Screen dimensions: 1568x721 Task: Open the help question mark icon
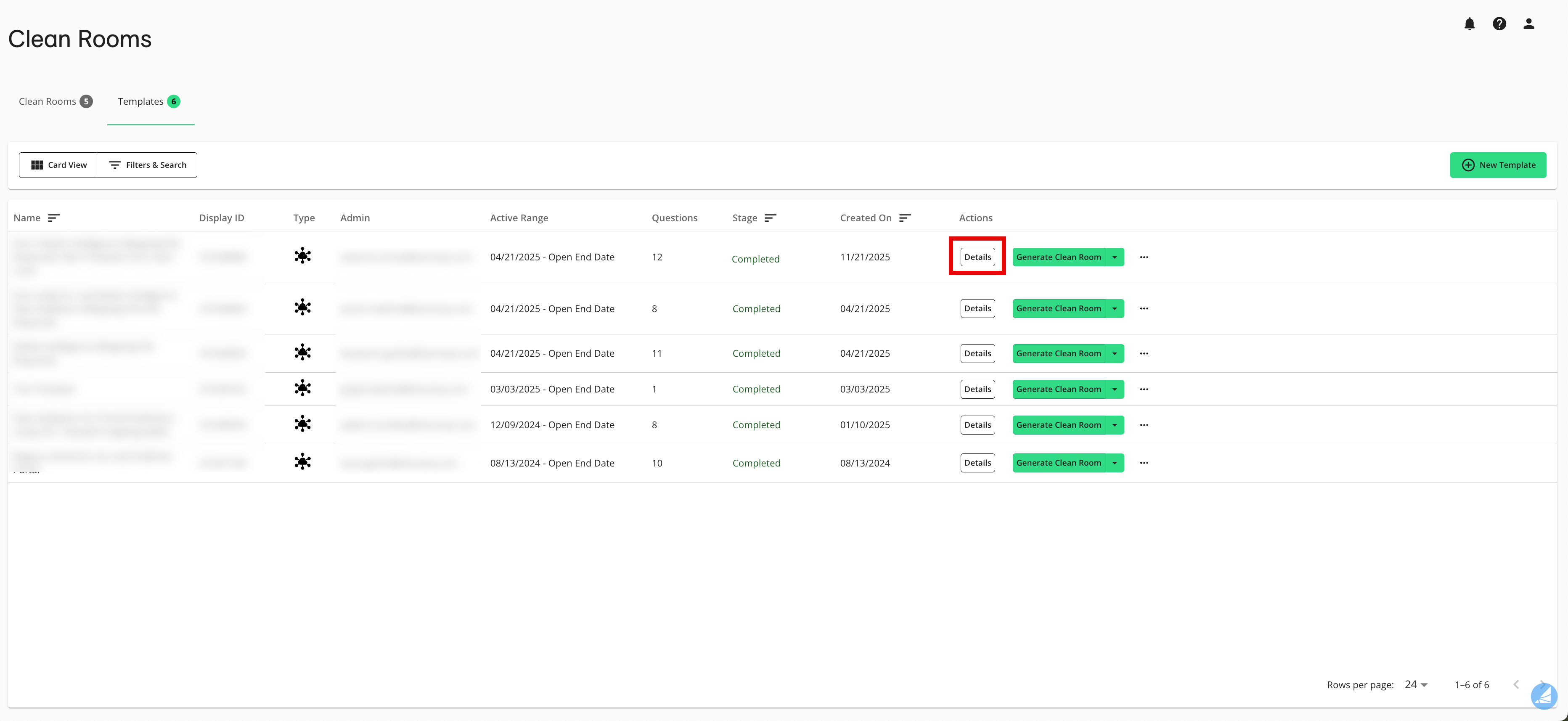pos(1499,24)
